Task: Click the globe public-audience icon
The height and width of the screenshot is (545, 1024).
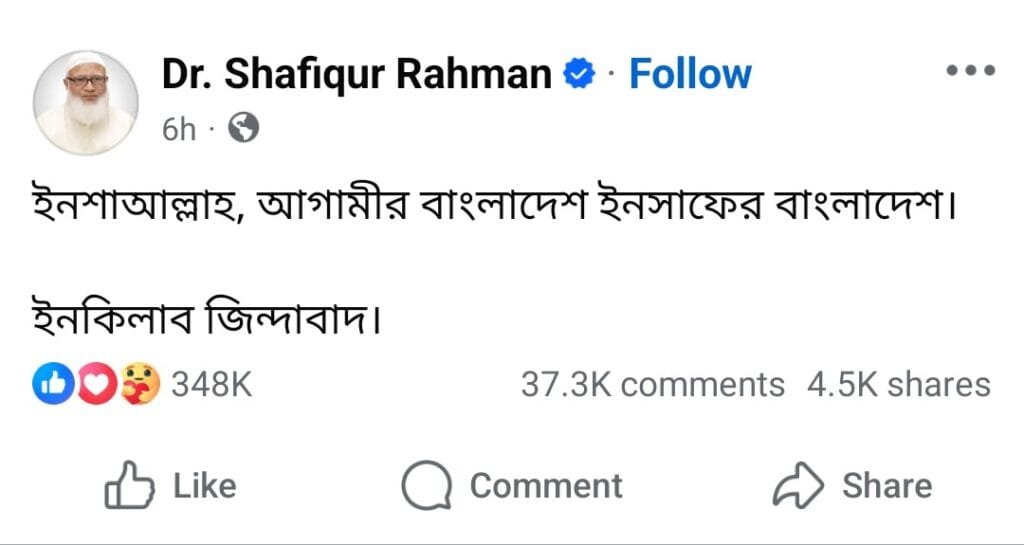Action: 242,127
